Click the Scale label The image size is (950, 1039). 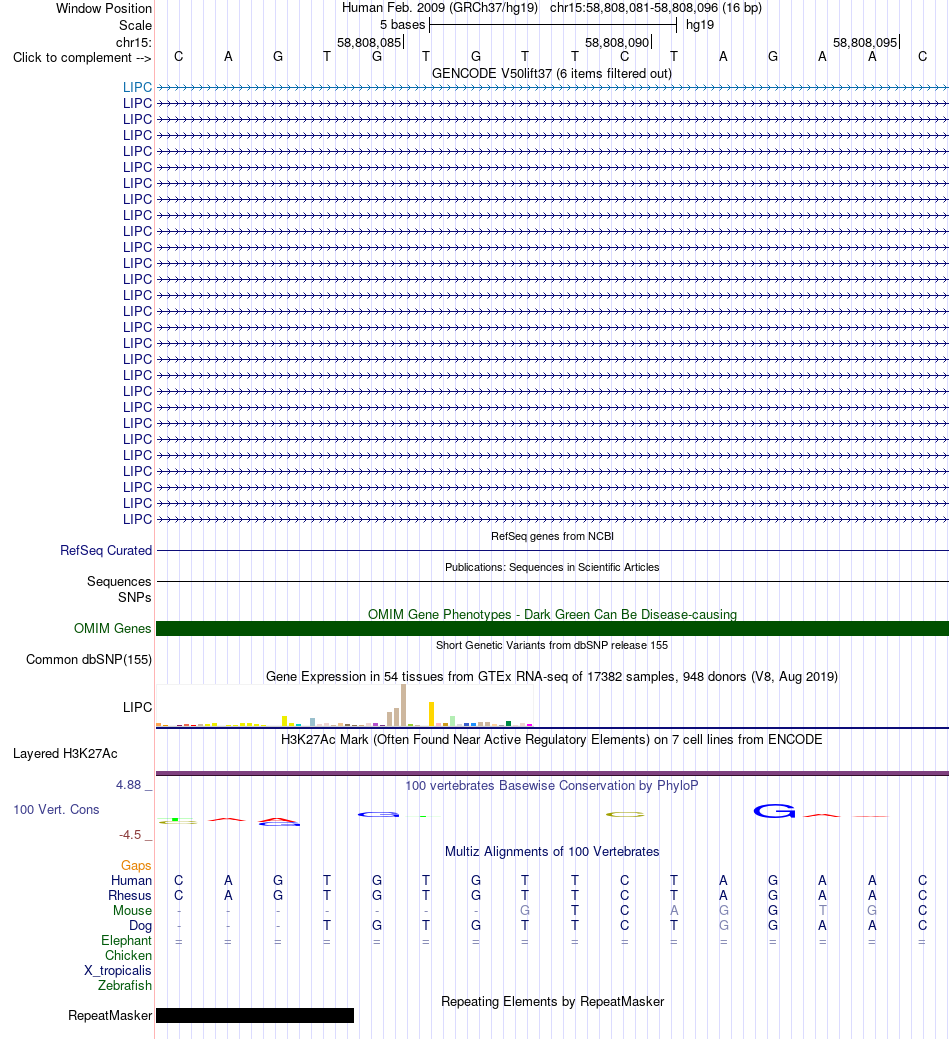[136, 26]
